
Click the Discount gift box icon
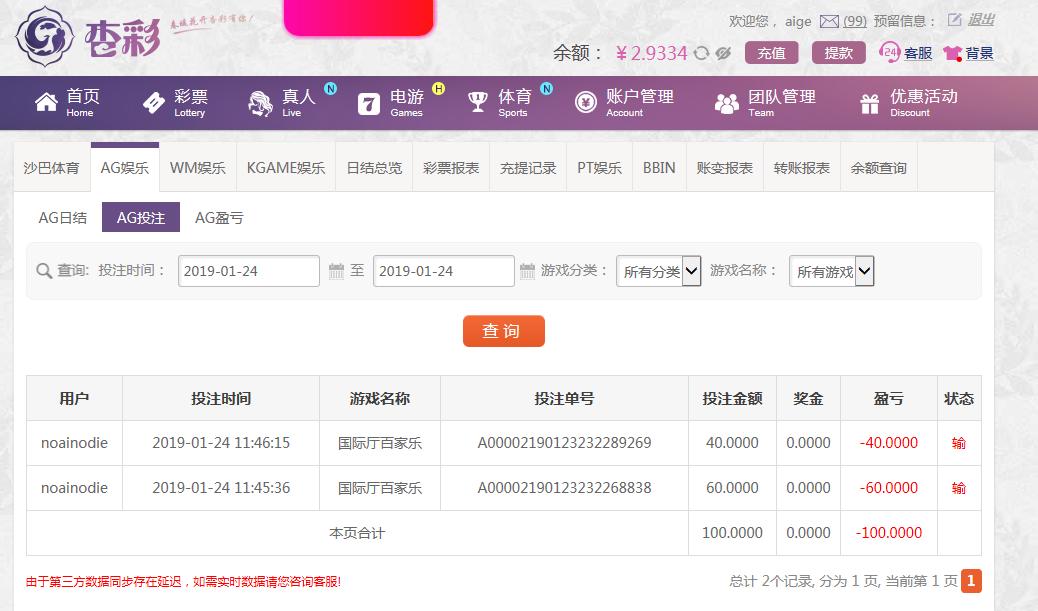coord(869,103)
